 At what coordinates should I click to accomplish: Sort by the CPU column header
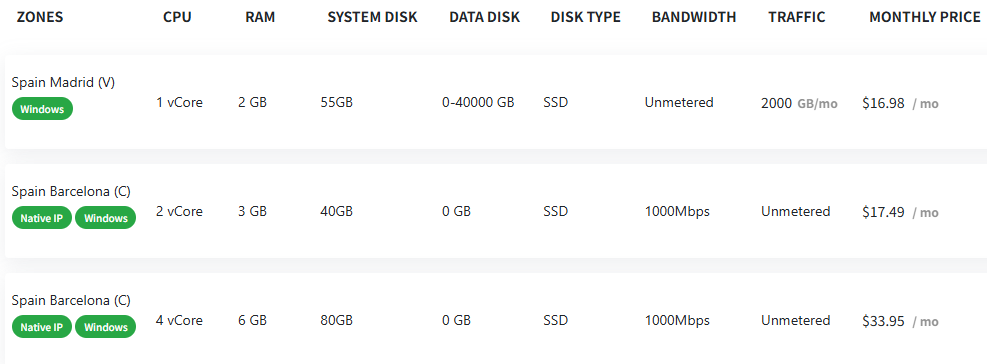click(x=177, y=18)
